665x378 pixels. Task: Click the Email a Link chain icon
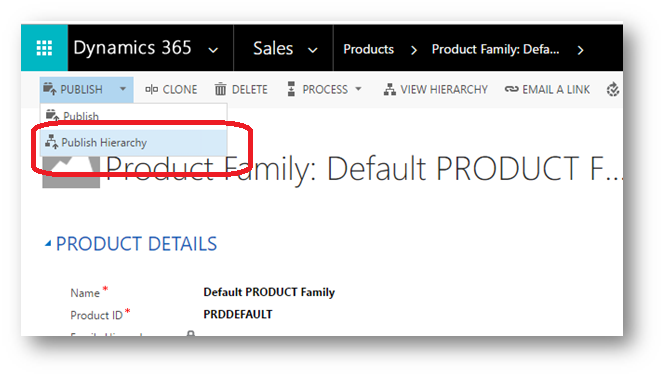point(511,89)
